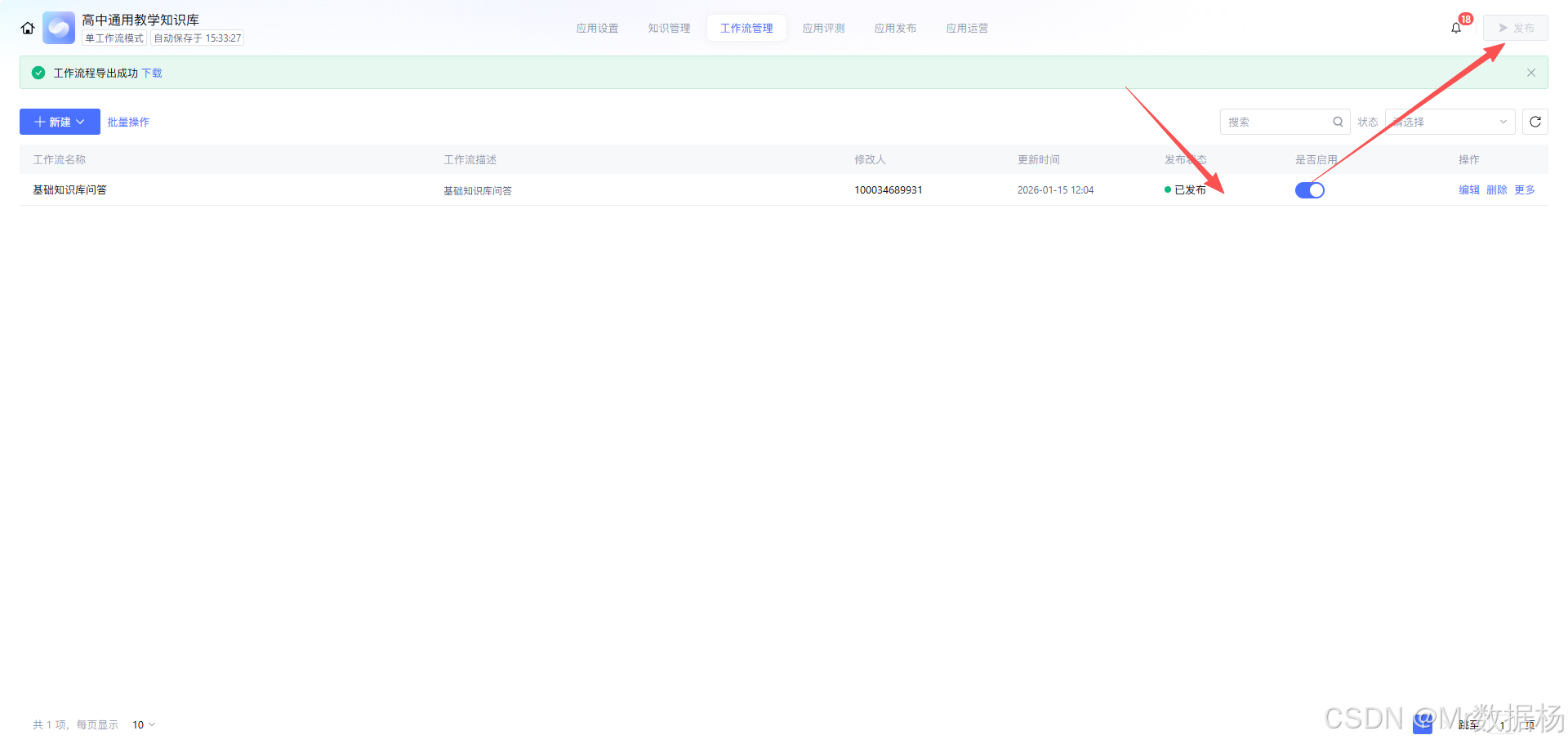Click modifier 100034689931 cell
This screenshot has height=744, width=1568.
point(889,189)
